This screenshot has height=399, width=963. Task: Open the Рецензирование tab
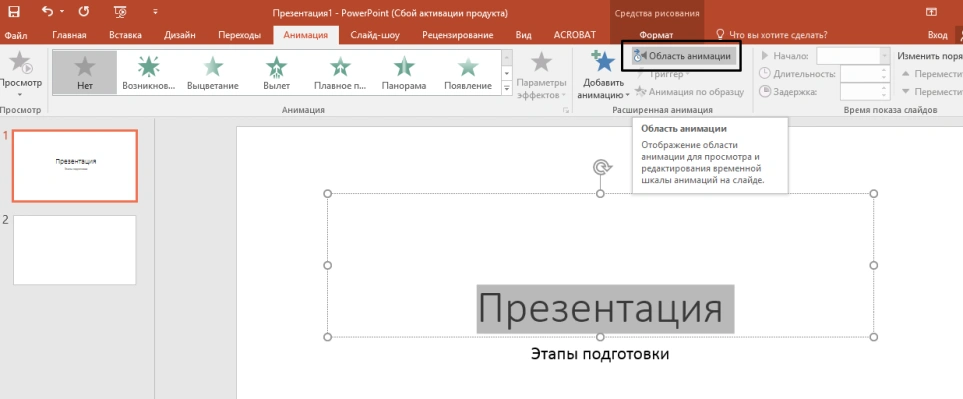tap(458, 35)
